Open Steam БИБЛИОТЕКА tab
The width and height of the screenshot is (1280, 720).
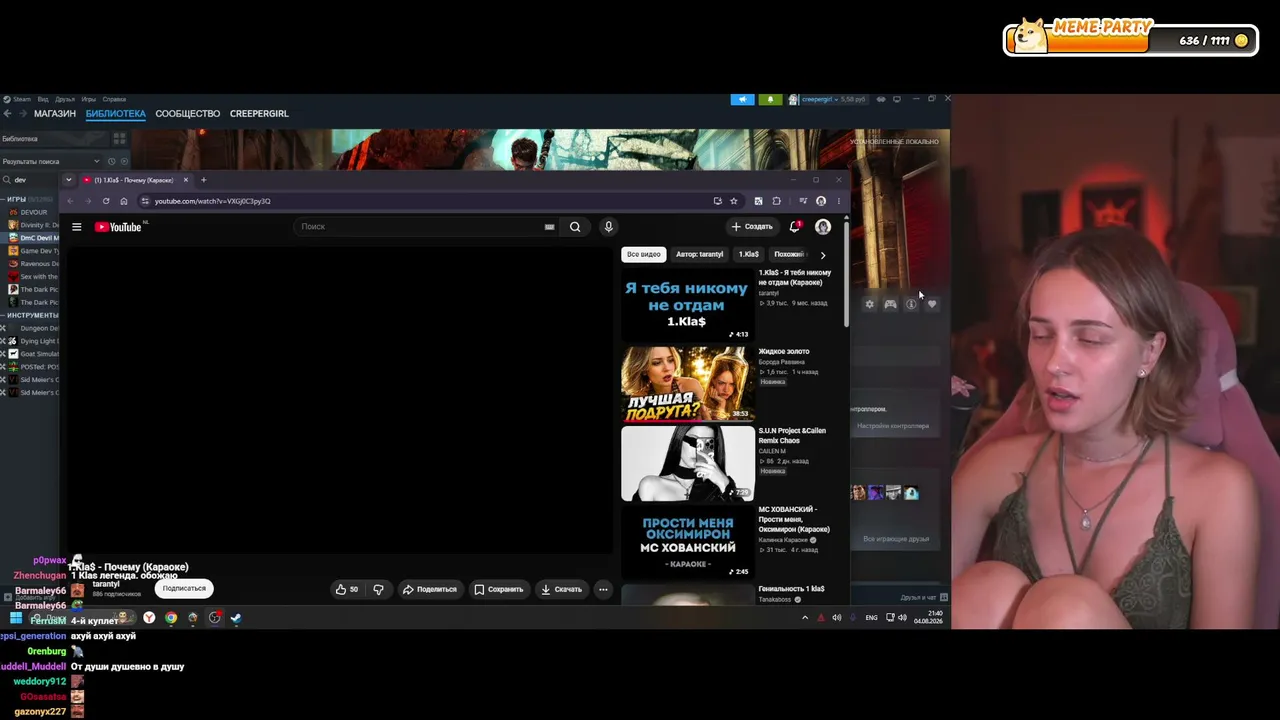pos(116,114)
